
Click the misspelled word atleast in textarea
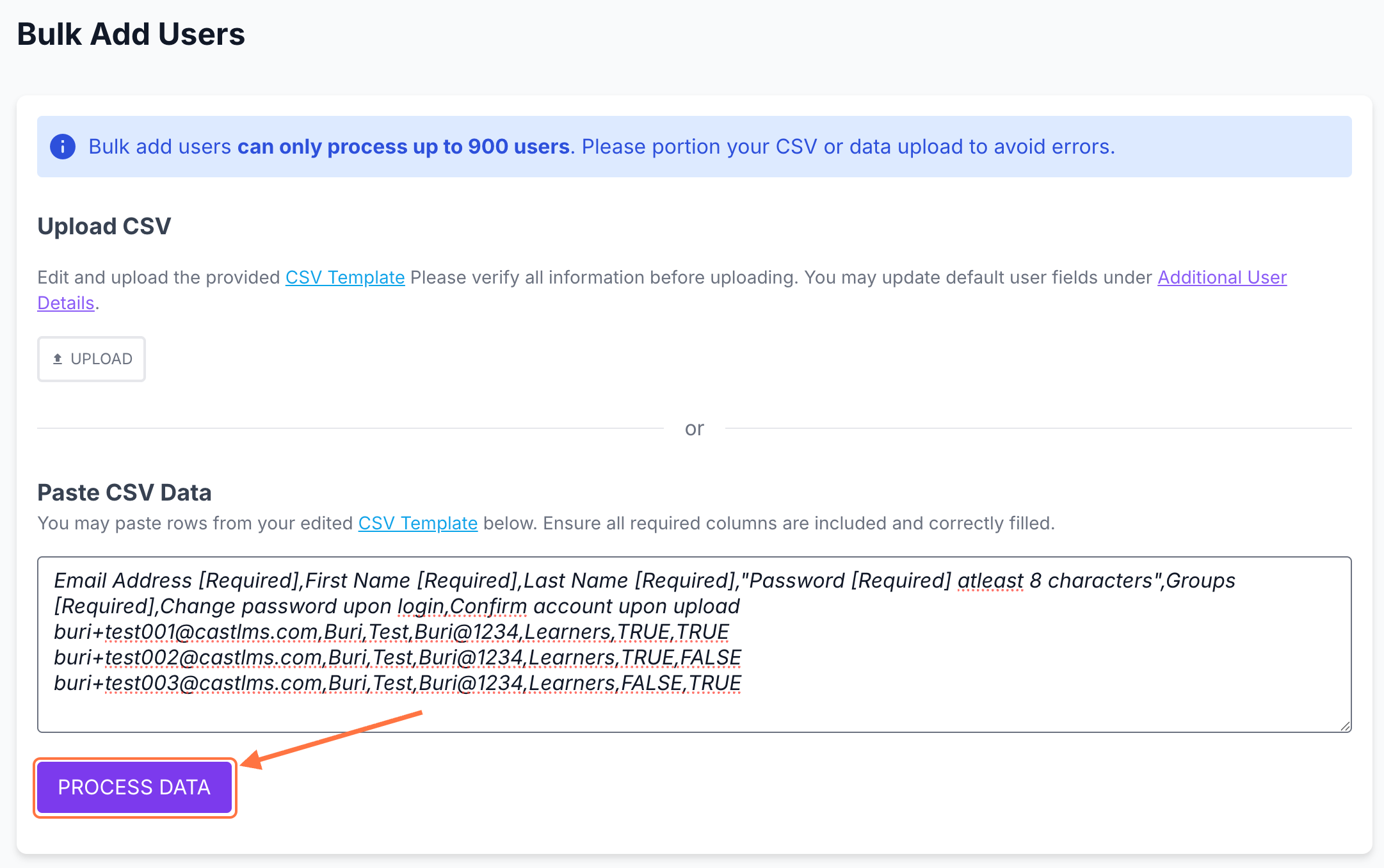(990, 581)
